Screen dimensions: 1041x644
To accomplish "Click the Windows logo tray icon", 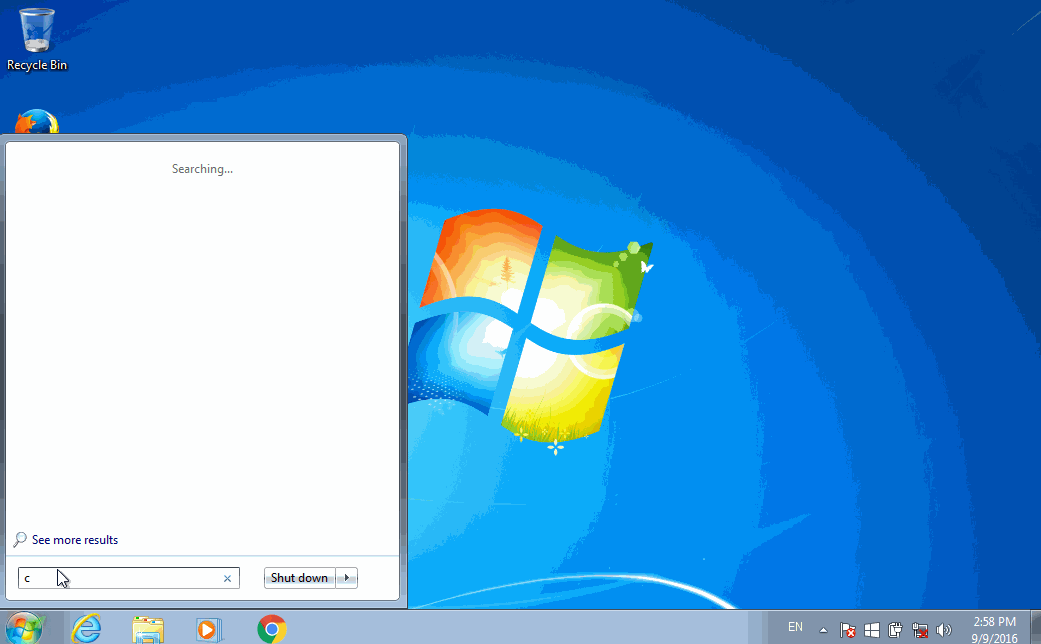I will coord(871,630).
